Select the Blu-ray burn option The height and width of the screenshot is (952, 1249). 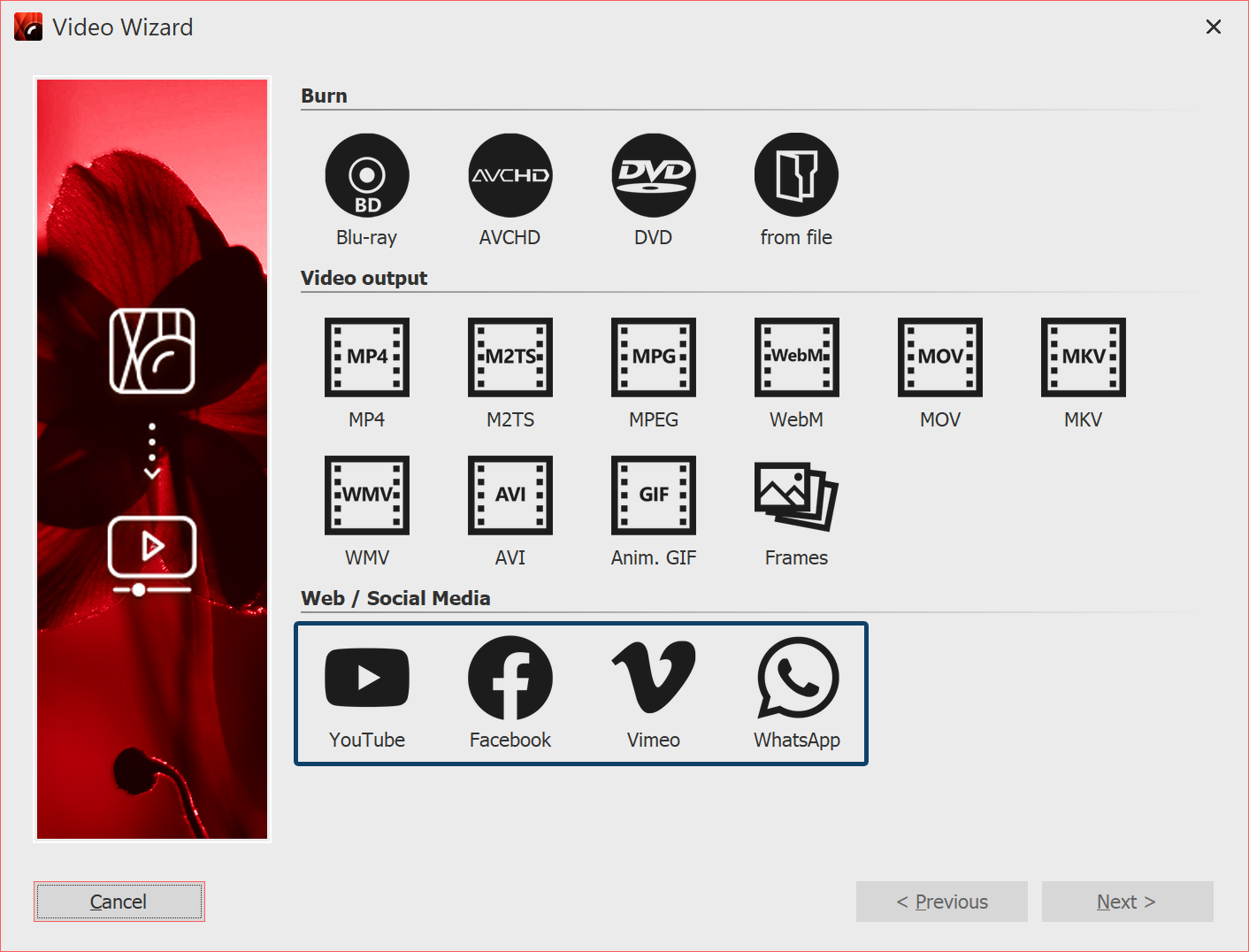click(367, 176)
